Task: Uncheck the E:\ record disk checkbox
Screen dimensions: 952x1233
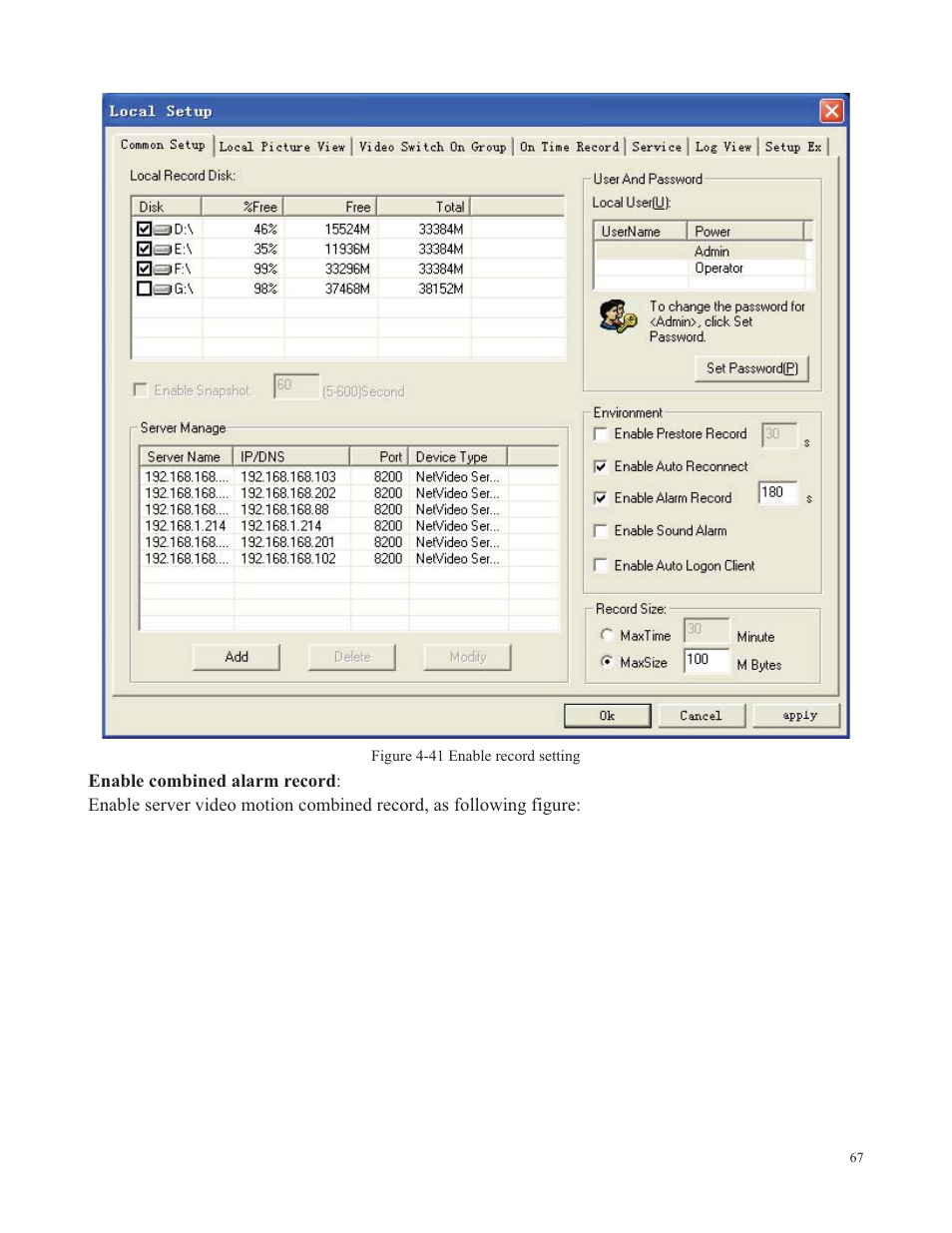Action: (x=144, y=249)
